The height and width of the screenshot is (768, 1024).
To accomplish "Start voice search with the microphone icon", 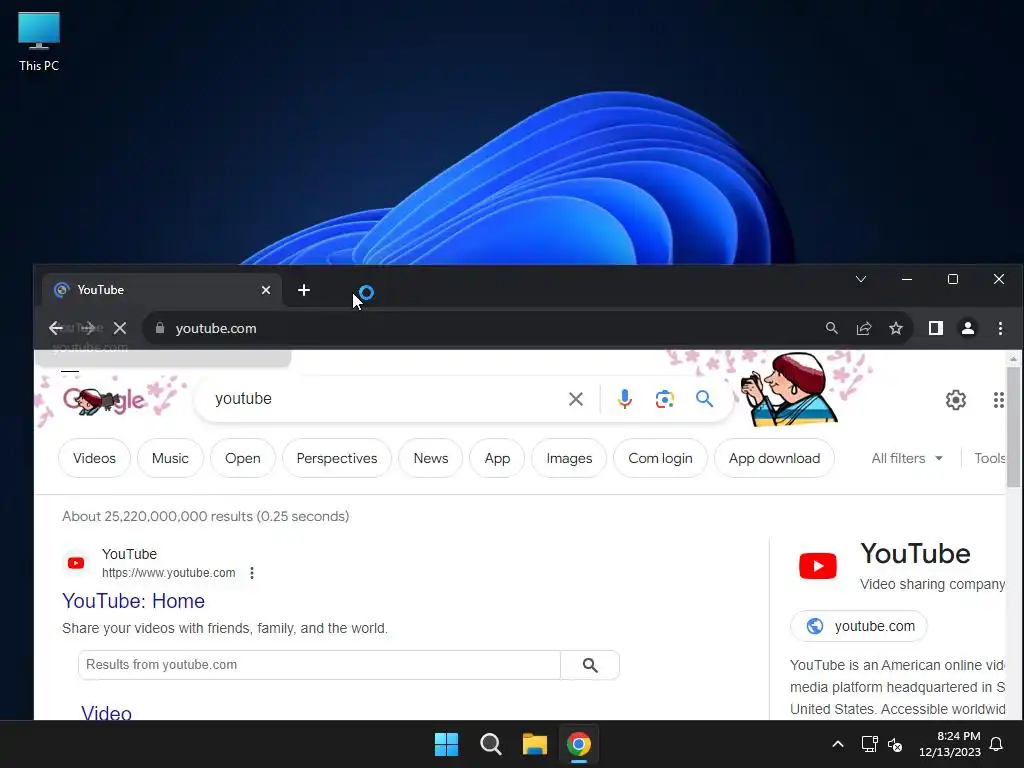I will pyautogui.click(x=624, y=398).
